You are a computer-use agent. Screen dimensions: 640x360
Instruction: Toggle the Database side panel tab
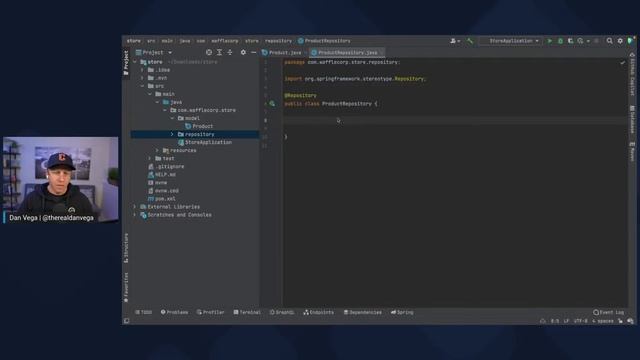point(632,119)
